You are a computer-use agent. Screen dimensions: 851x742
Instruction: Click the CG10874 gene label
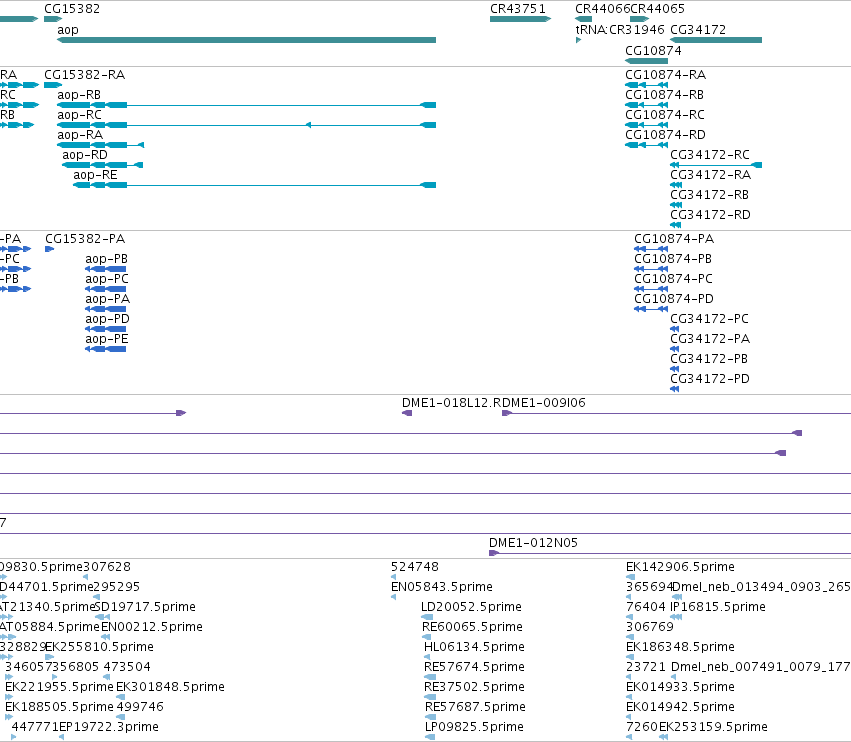653,50
